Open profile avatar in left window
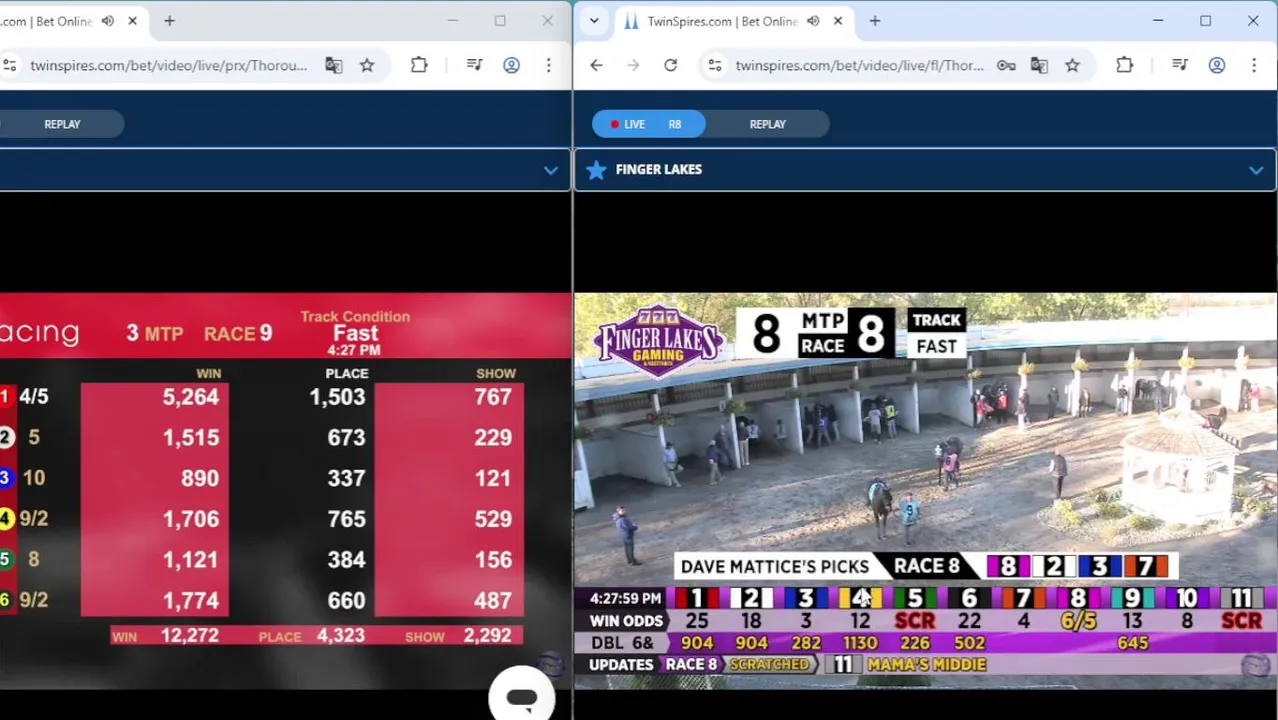 click(511, 65)
